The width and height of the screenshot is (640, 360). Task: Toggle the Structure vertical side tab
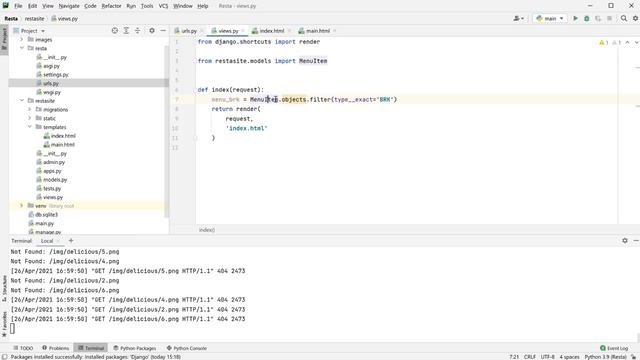point(4,289)
